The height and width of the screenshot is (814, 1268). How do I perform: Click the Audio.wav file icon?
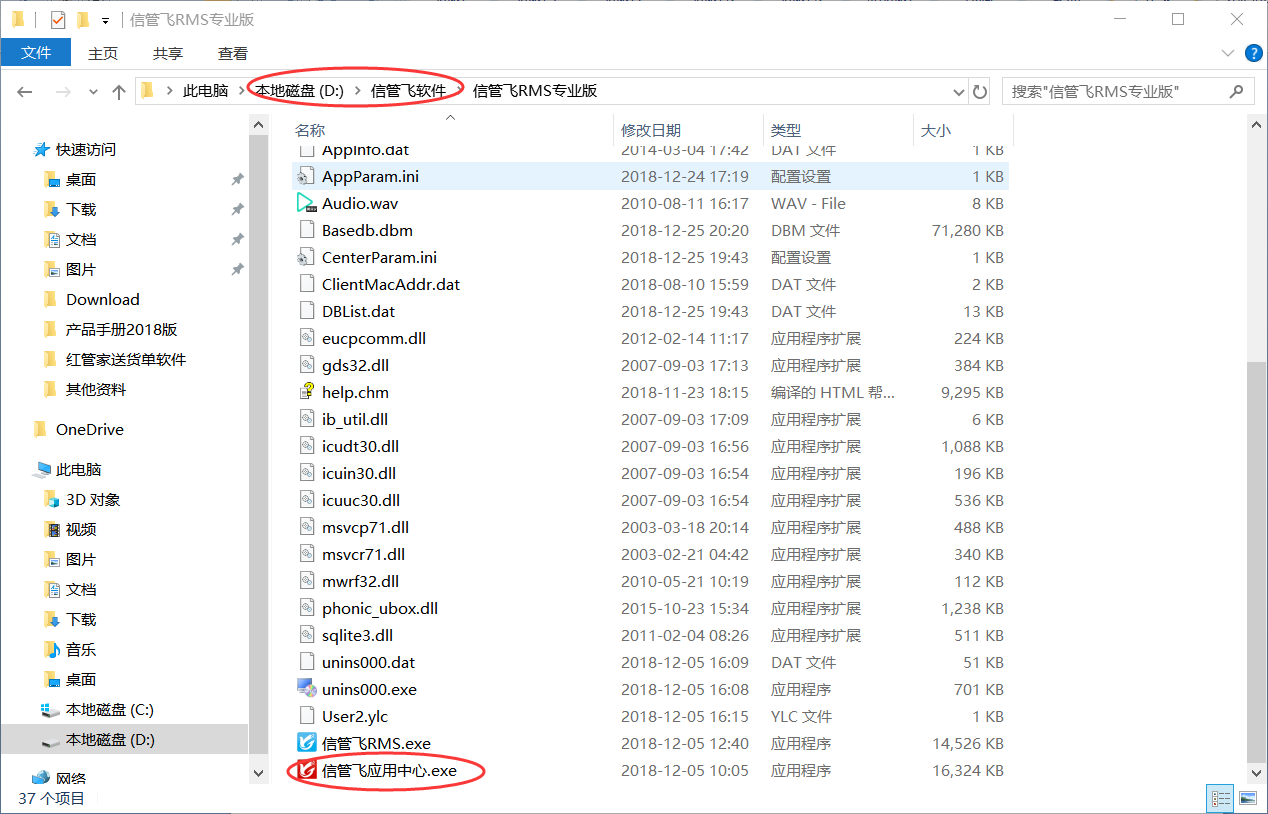pos(306,203)
